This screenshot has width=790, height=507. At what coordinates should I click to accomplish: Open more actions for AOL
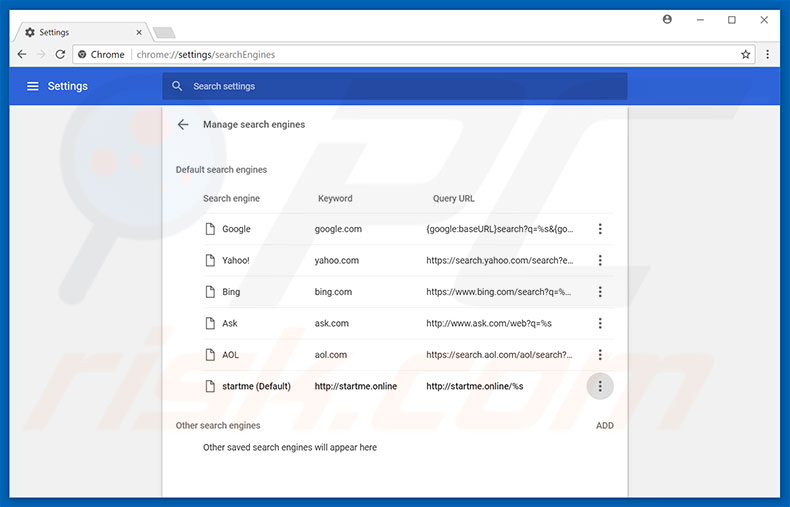600,355
